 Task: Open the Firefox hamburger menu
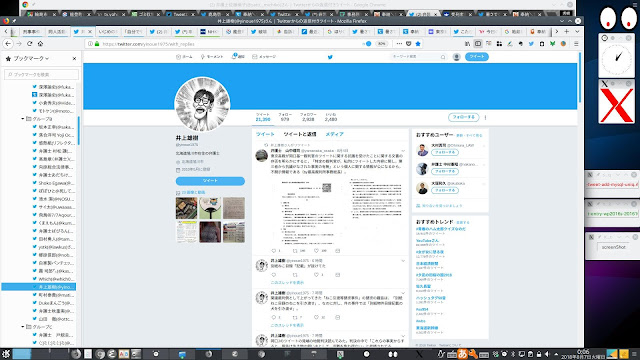pos(576,44)
